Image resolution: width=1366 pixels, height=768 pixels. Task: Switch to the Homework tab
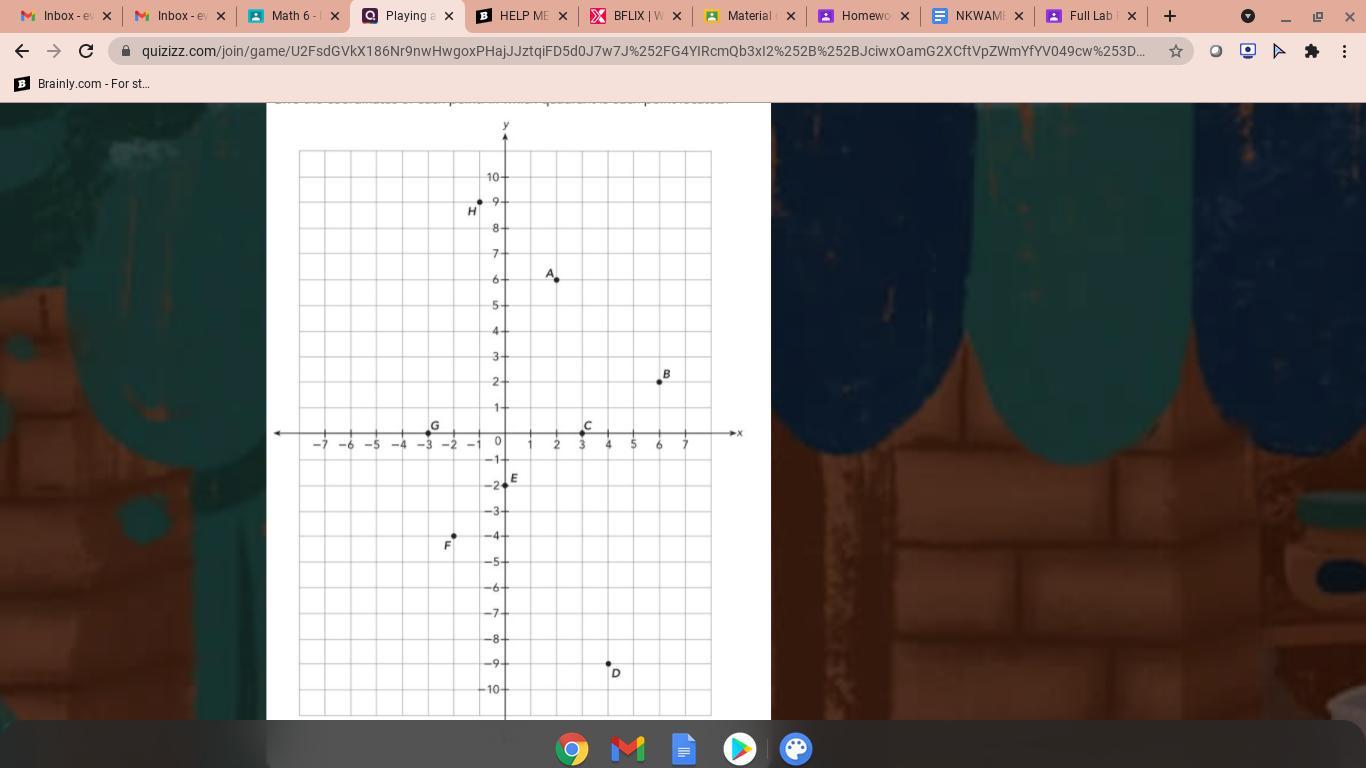(x=864, y=16)
